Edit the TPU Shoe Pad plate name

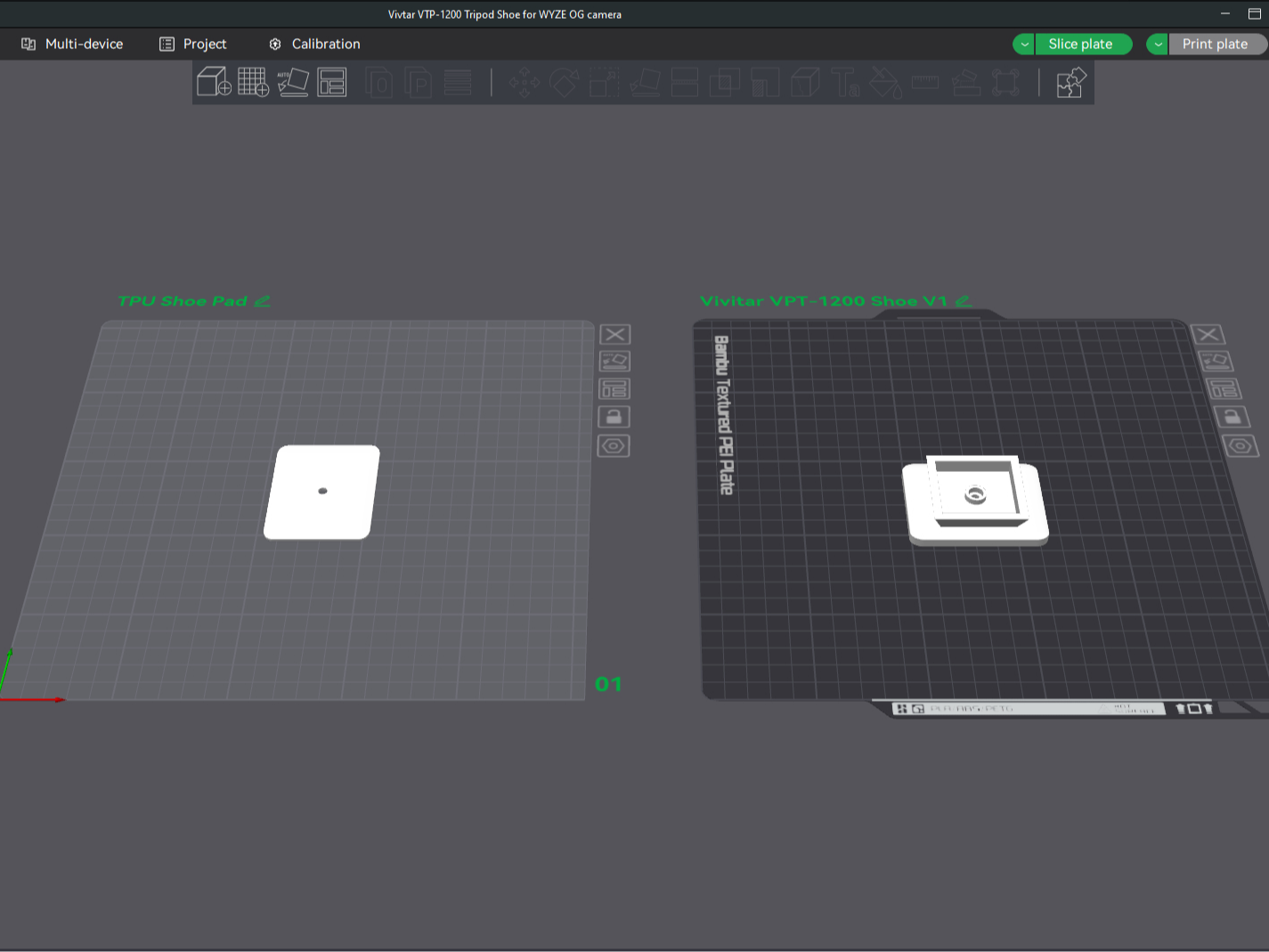(x=262, y=301)
